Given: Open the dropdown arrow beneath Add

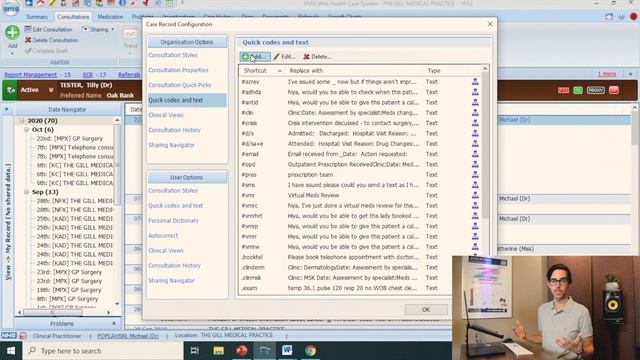Looking at the screenshot, I should point(12,53).
